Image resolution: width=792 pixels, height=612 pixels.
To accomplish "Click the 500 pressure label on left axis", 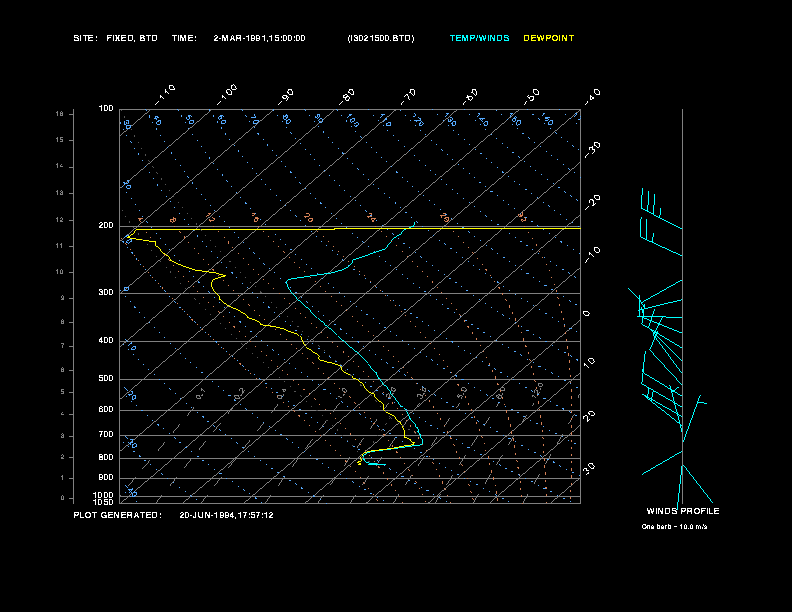I will point(106,379).
